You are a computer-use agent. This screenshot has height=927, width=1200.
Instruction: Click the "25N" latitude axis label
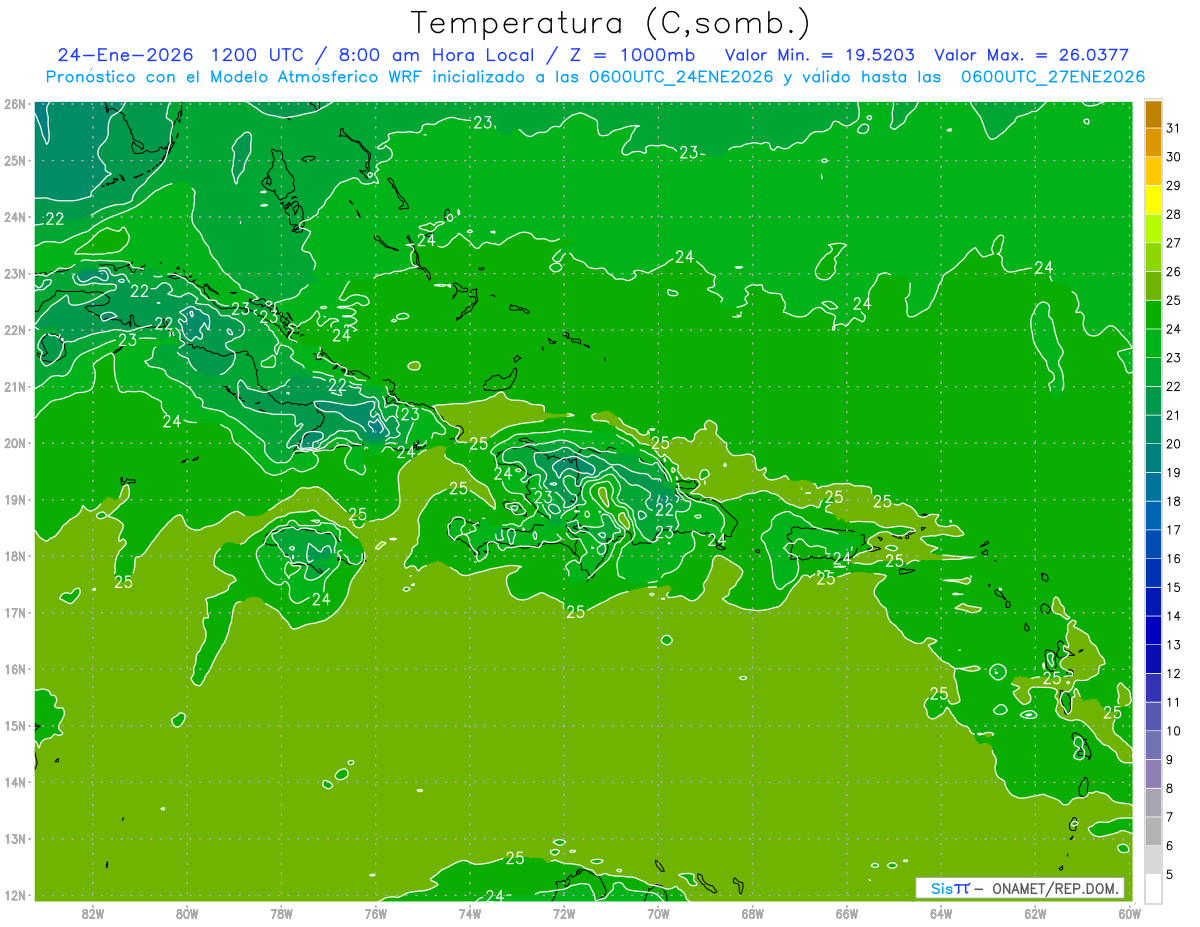click(x=15, y=160)
